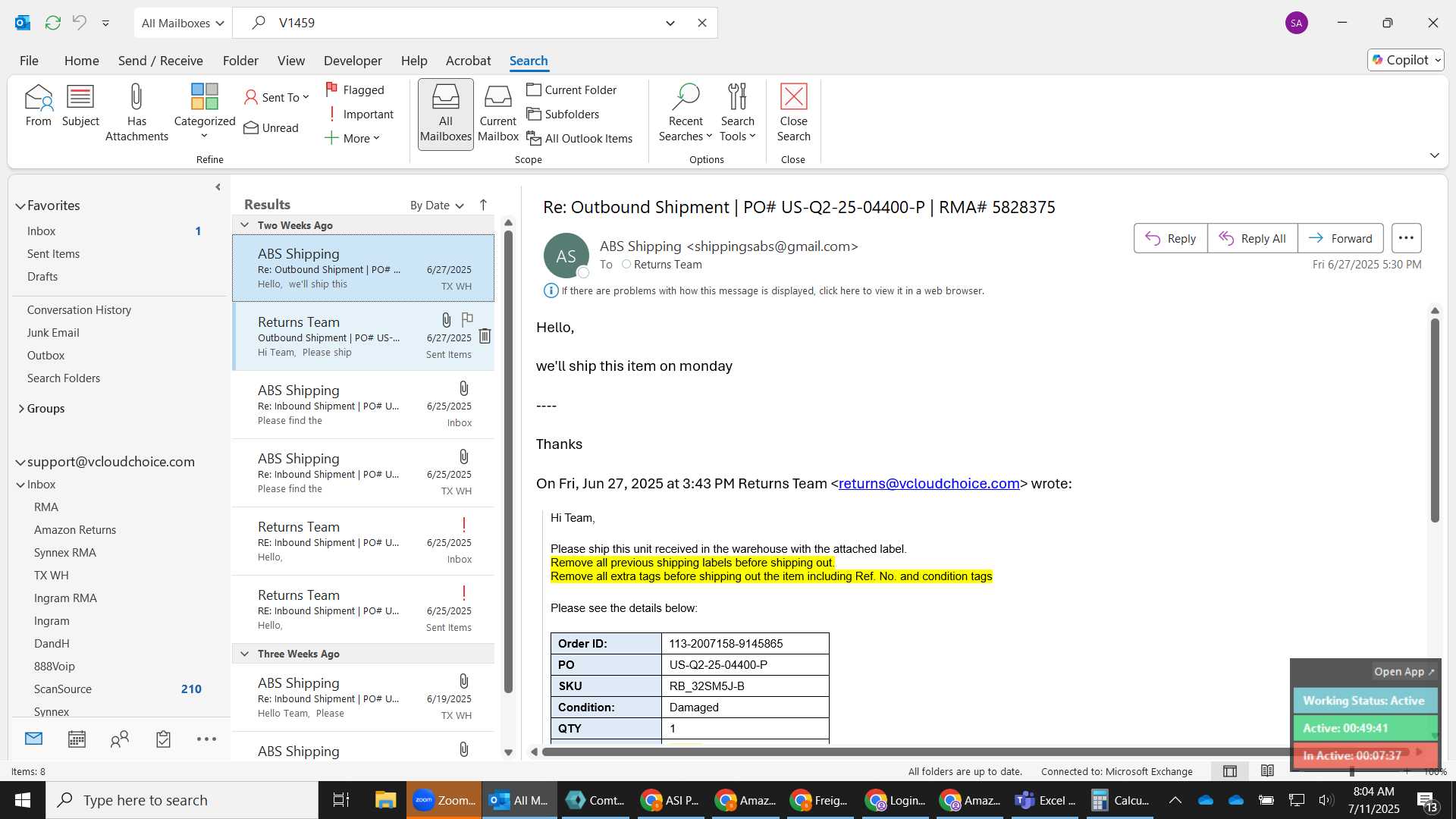
Task: Open All Mailboxes scope dropdown
Action: (x=183, y=23)
